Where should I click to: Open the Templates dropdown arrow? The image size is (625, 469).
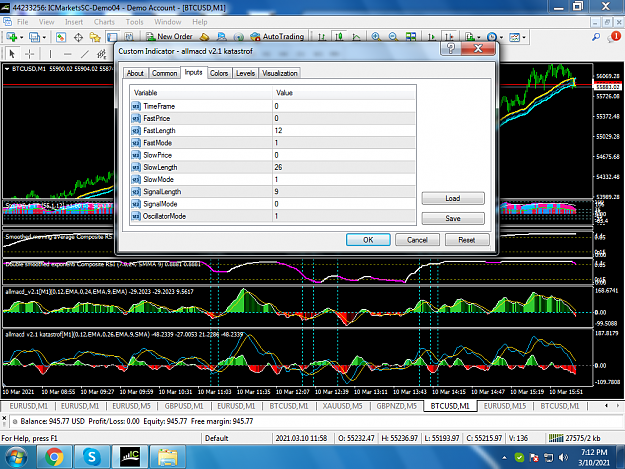(x=524, y=37)
